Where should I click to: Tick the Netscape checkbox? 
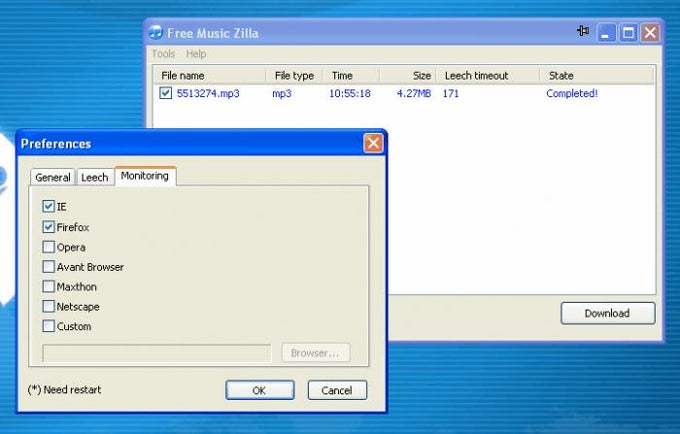(x=49, y=307)
